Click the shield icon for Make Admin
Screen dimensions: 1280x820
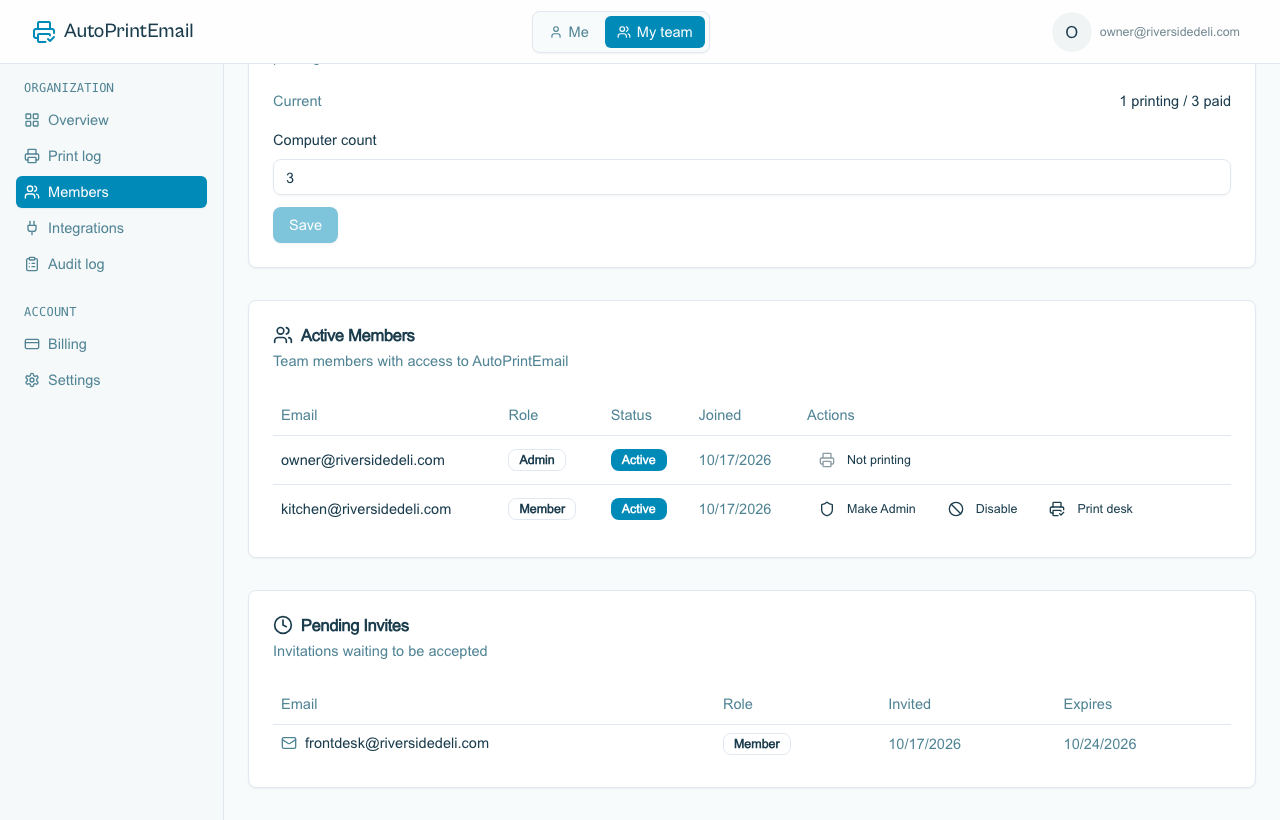click(x=827, y=509)
